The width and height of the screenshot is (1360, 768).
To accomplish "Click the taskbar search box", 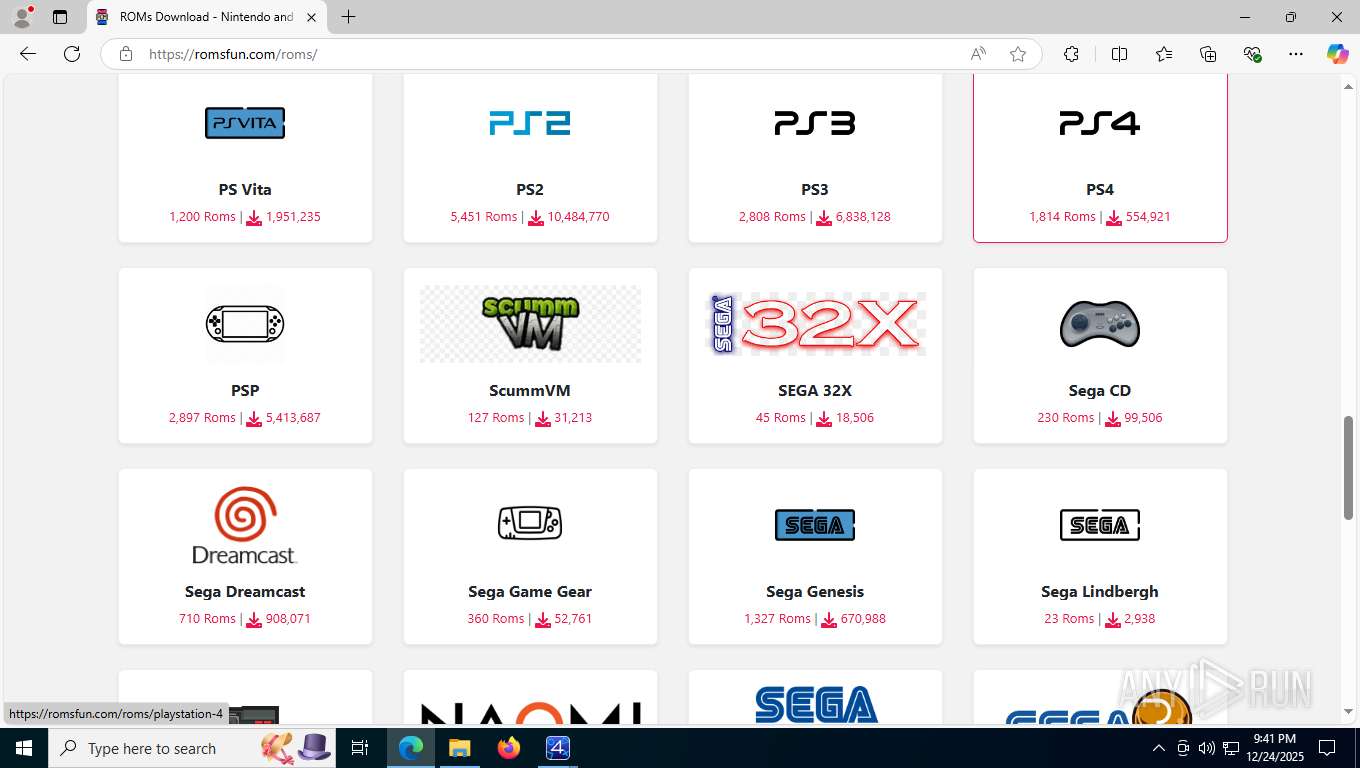I will point(193,748).
